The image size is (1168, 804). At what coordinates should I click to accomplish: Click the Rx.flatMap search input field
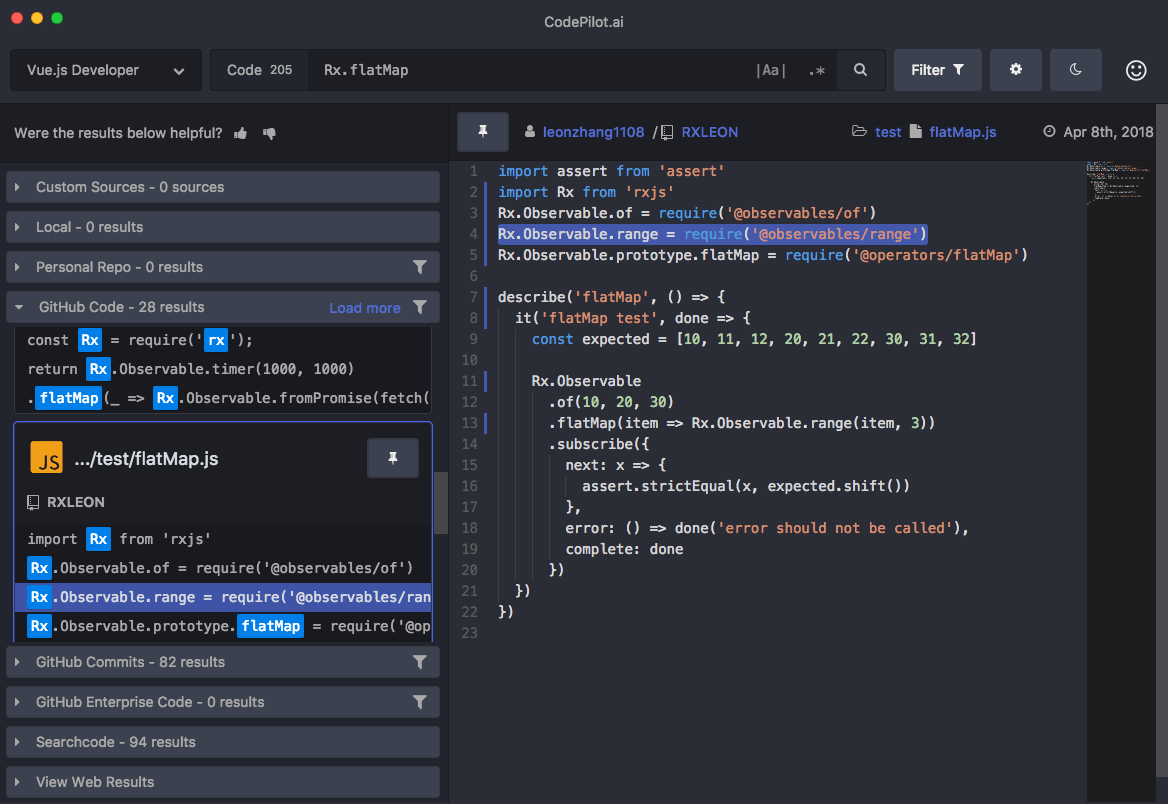529,70
